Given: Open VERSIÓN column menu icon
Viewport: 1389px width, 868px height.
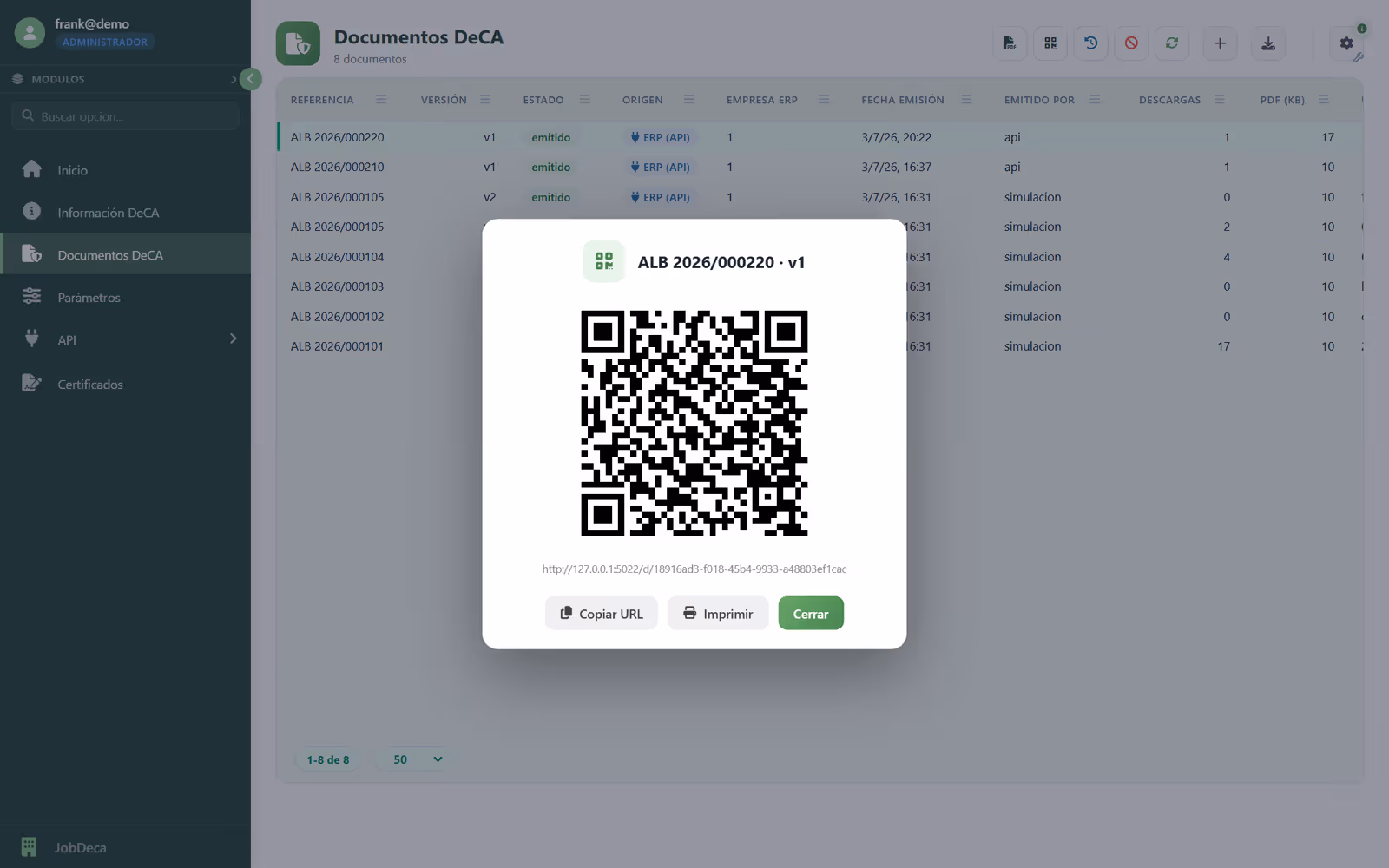Looking at the screenshot, I should pyautogui.click(x=485, y=100).
